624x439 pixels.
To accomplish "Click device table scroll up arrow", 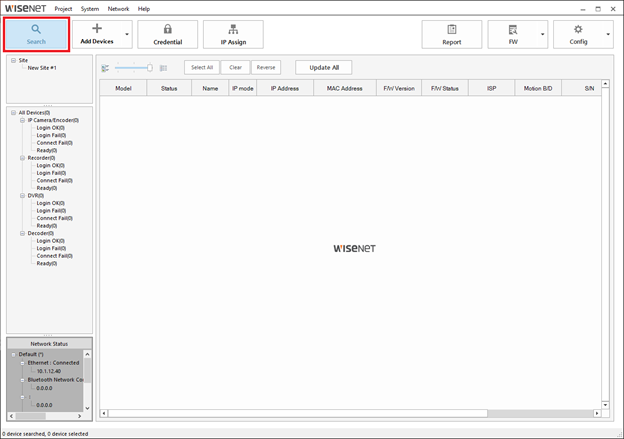I will tap(605, 84).
